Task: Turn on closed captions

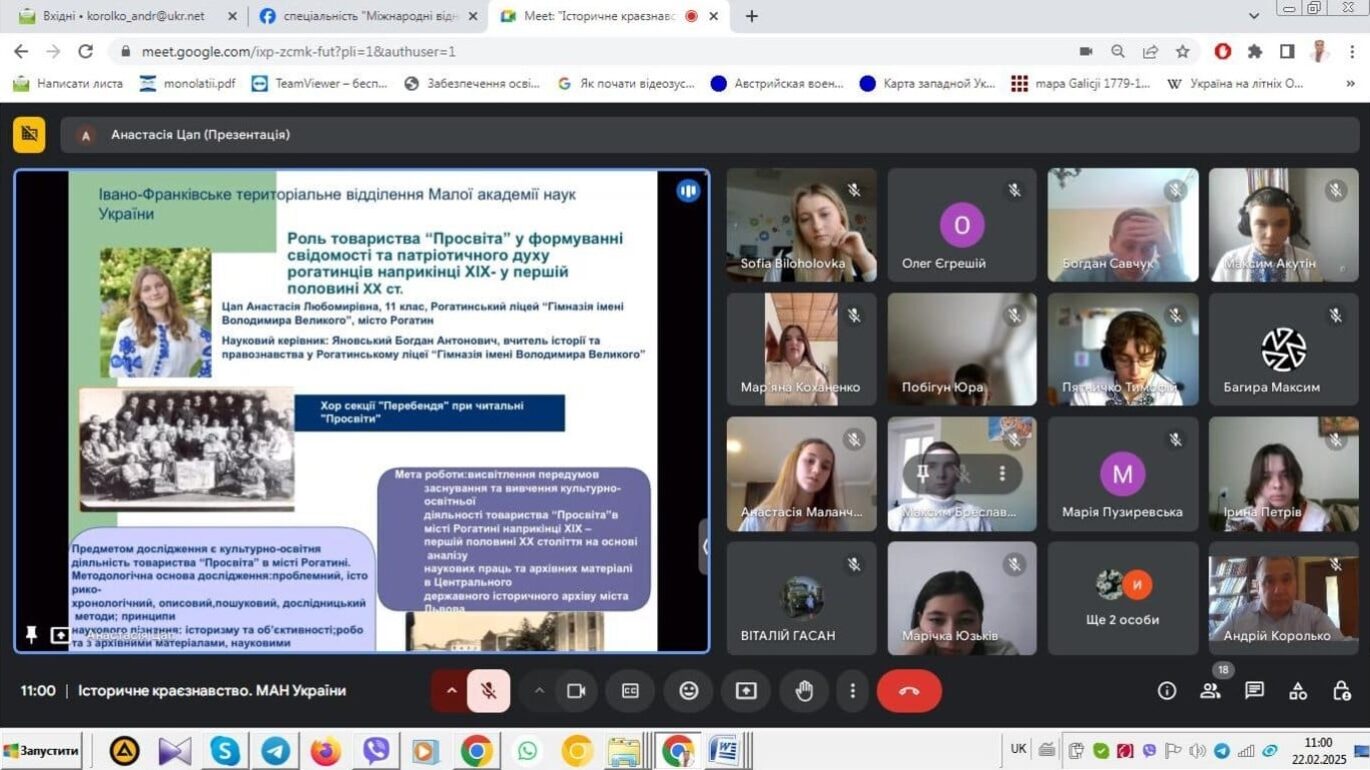Action: click(x=630, y=691)
